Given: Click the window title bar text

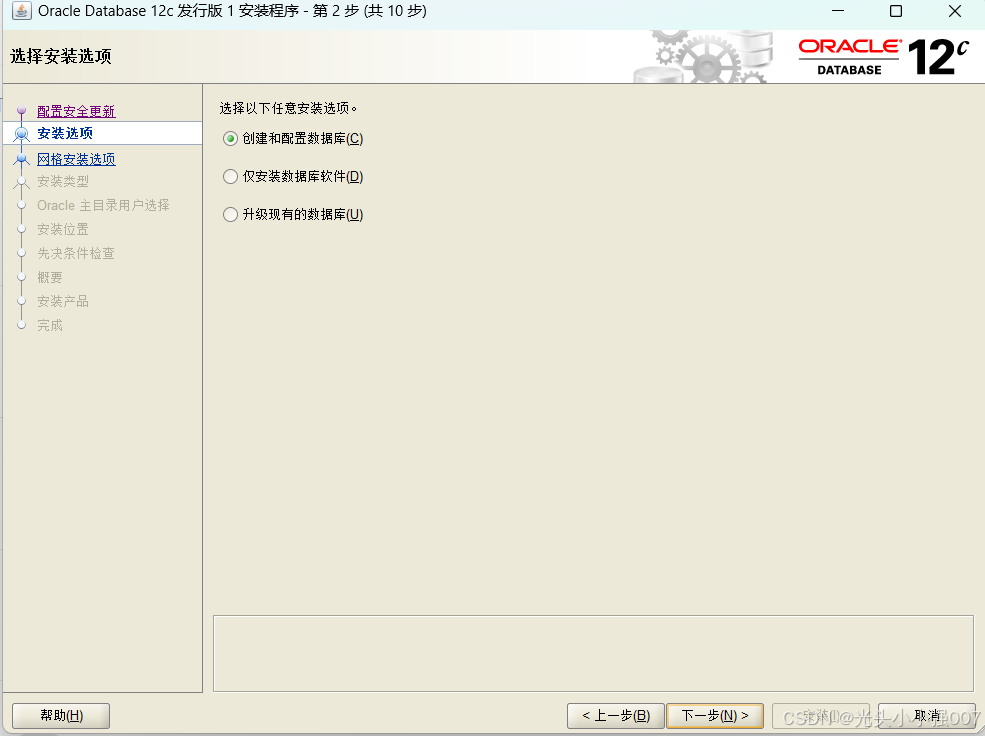Looking at the screenshot, I should point(230,11).
